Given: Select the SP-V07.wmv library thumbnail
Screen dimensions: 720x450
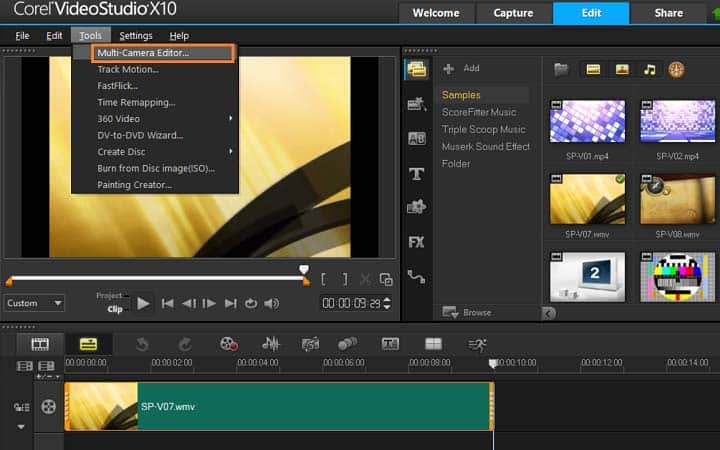Looking at the screenshot, I should pos(587,199).
